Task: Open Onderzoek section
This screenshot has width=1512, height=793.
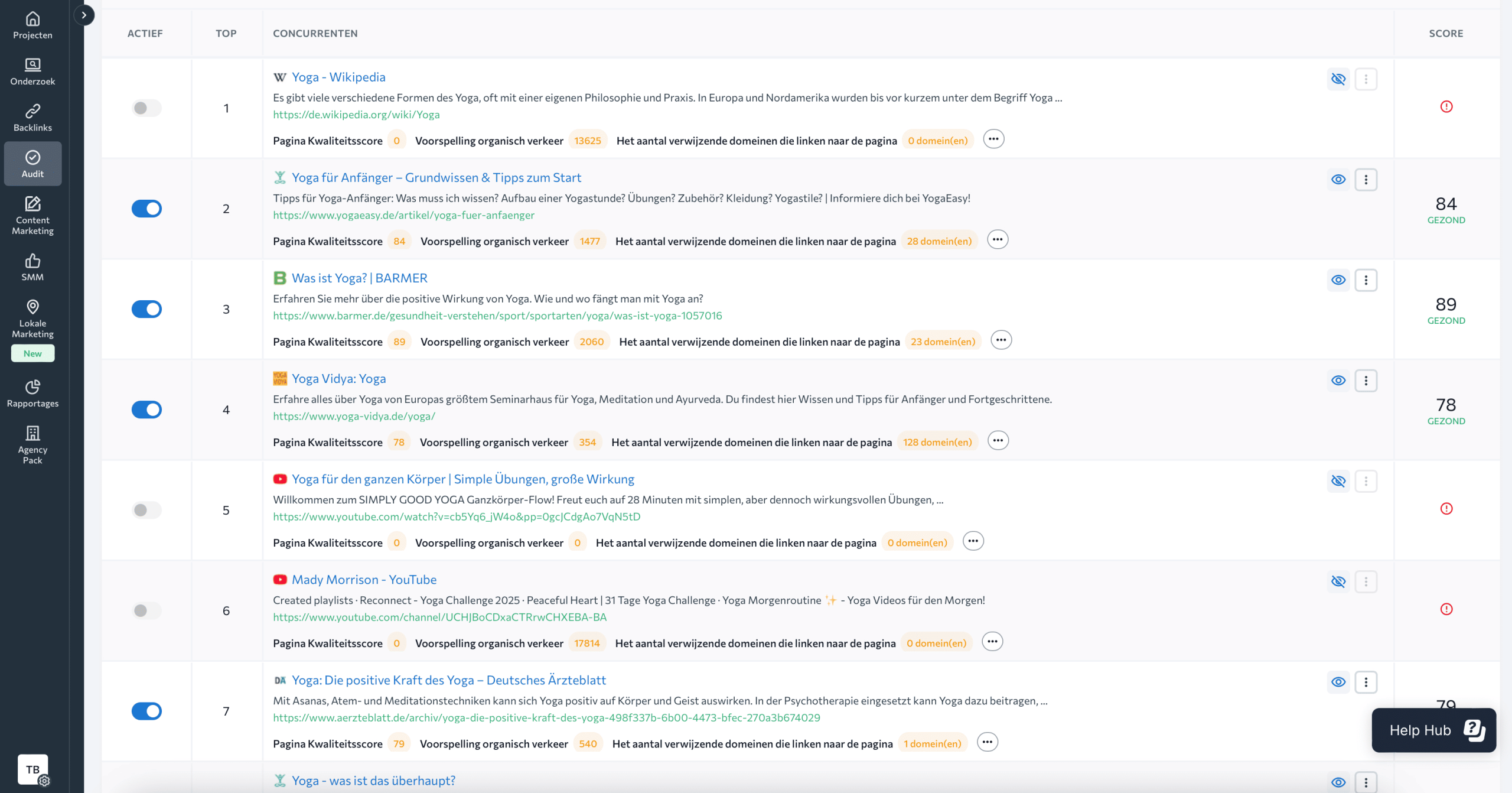Action: coord(32,71)
